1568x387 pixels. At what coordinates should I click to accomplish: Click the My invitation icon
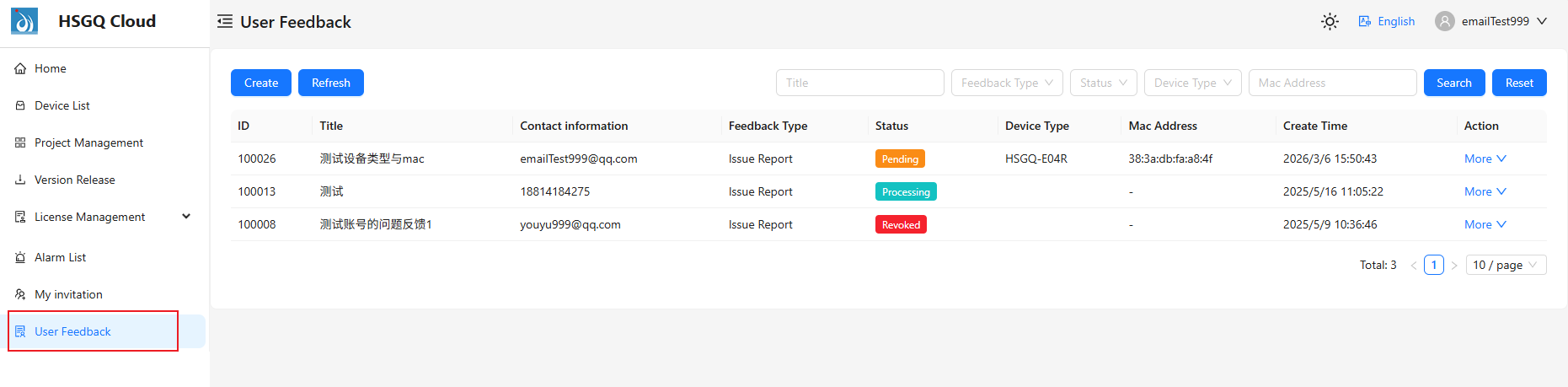tap(20, 295)
